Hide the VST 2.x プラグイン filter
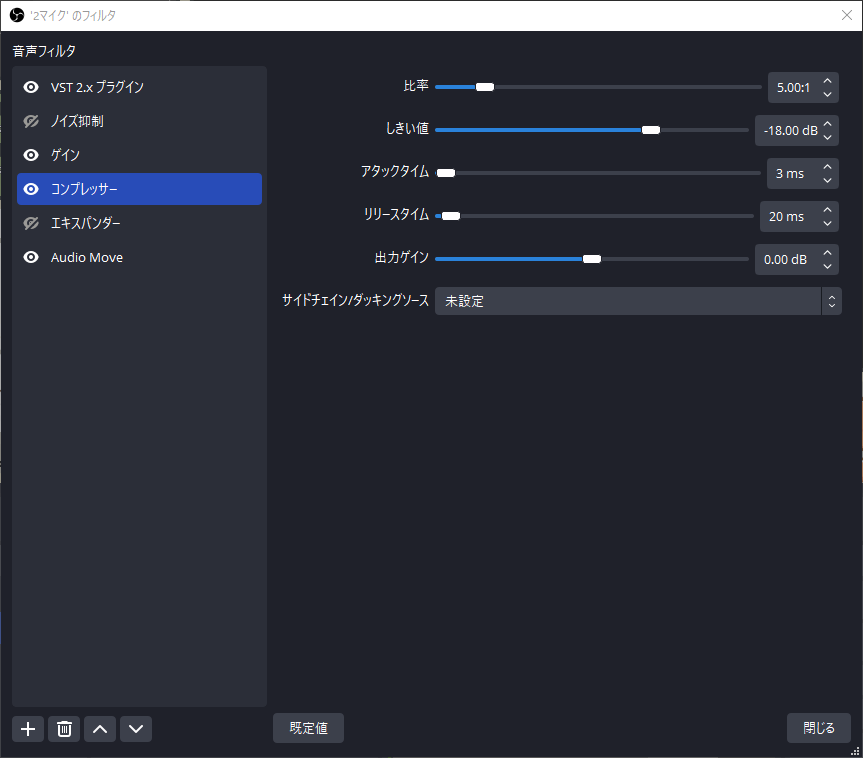The width and height of the screenshot is (863, 758). click(31, 87)
